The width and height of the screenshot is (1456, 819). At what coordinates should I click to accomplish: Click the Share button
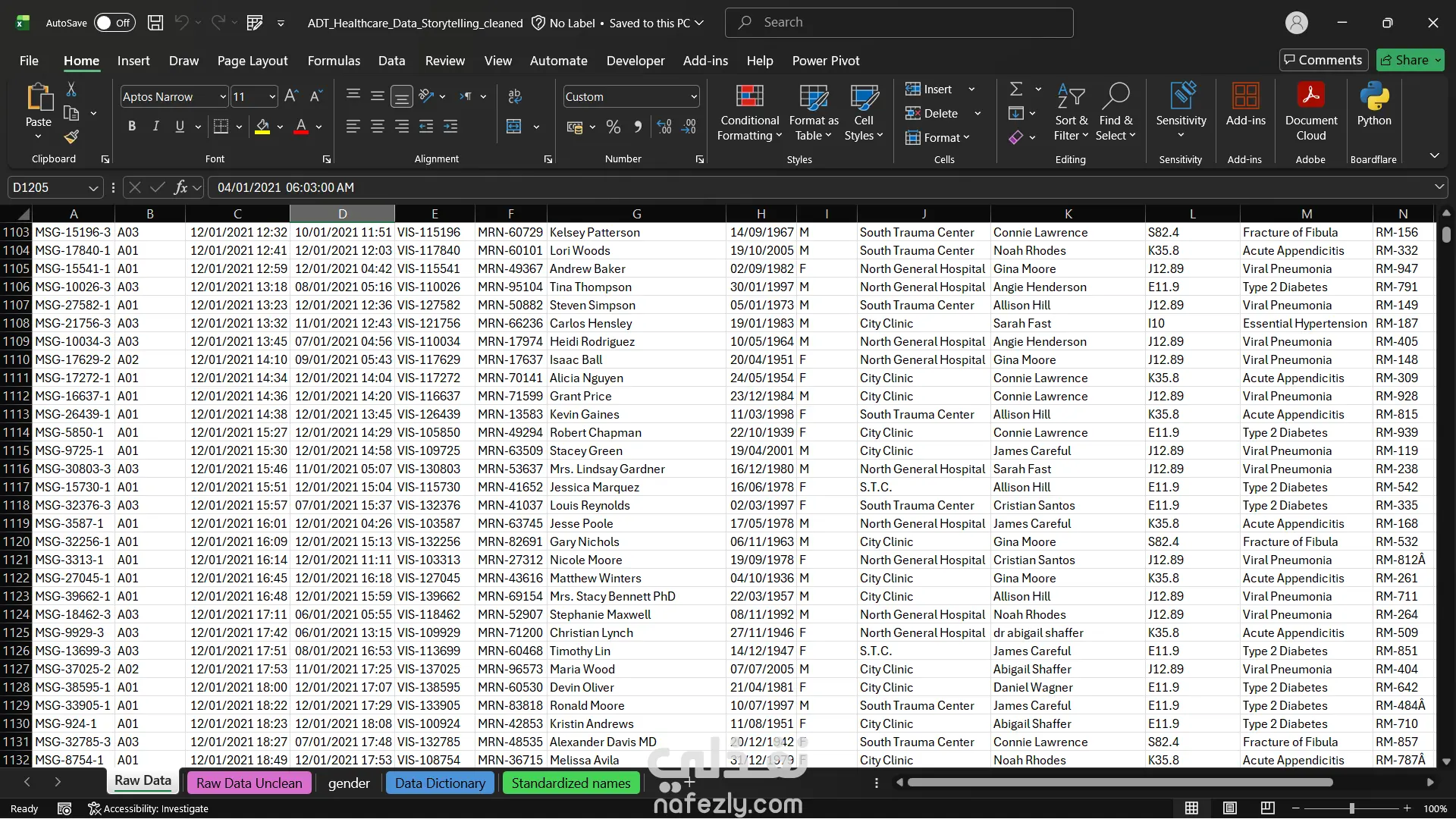1410,60
